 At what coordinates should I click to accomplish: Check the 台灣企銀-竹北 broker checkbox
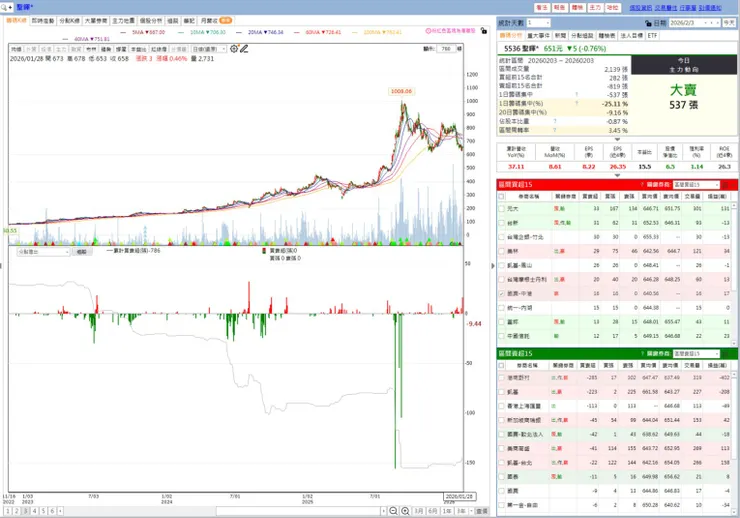tap(501, 237)
